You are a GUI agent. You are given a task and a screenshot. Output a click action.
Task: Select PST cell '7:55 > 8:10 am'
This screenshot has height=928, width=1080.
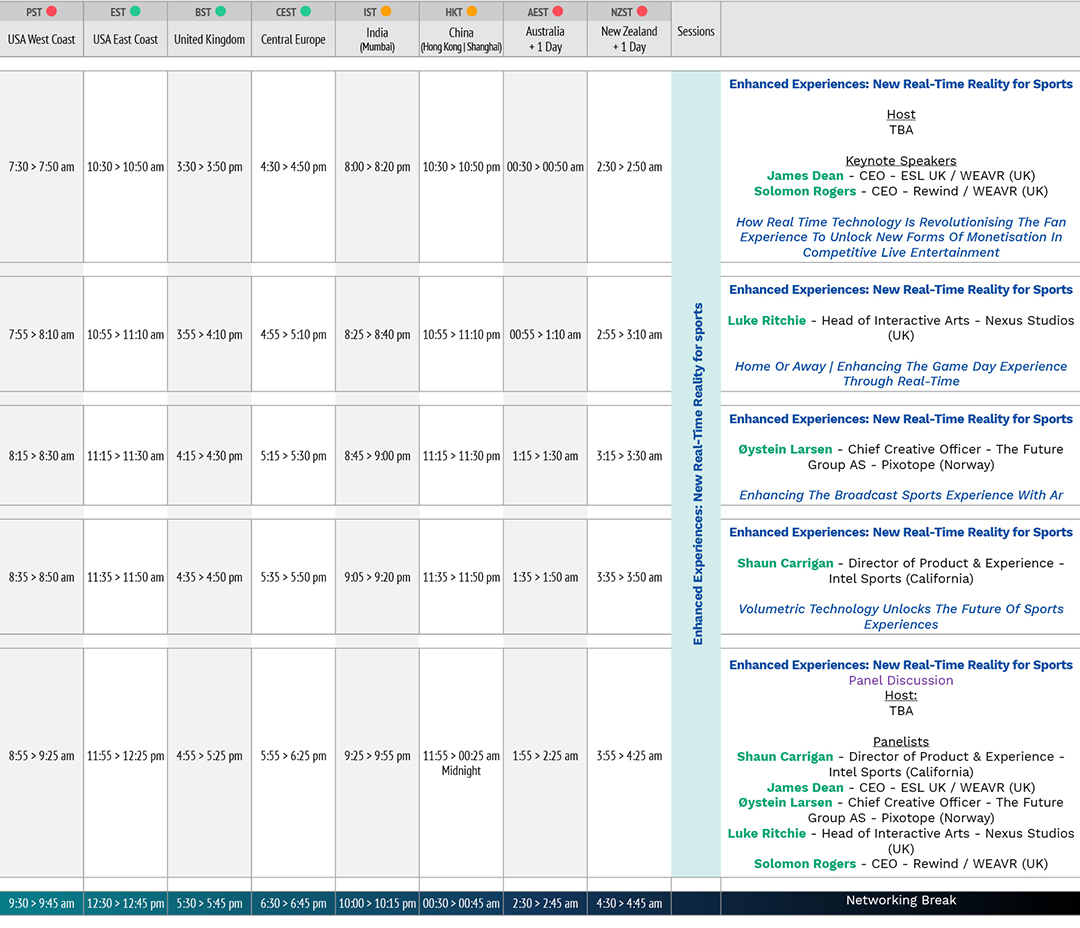[x=41, y=334]
